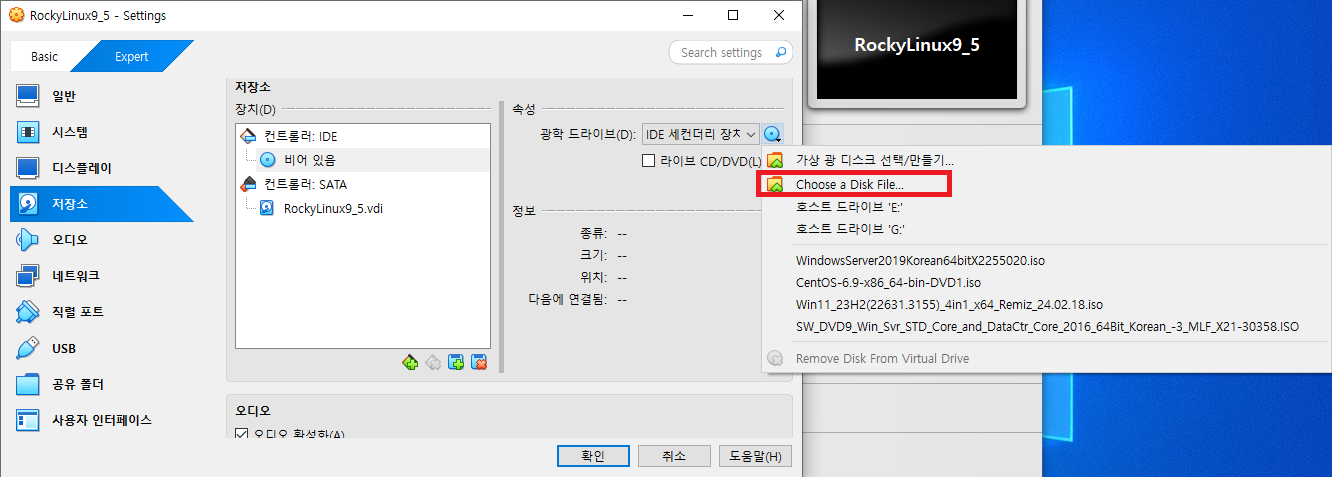Click the grayed disc icon beside Remove Disk
This screenshot has width=1332, height=478.
(x=775, y=358)
